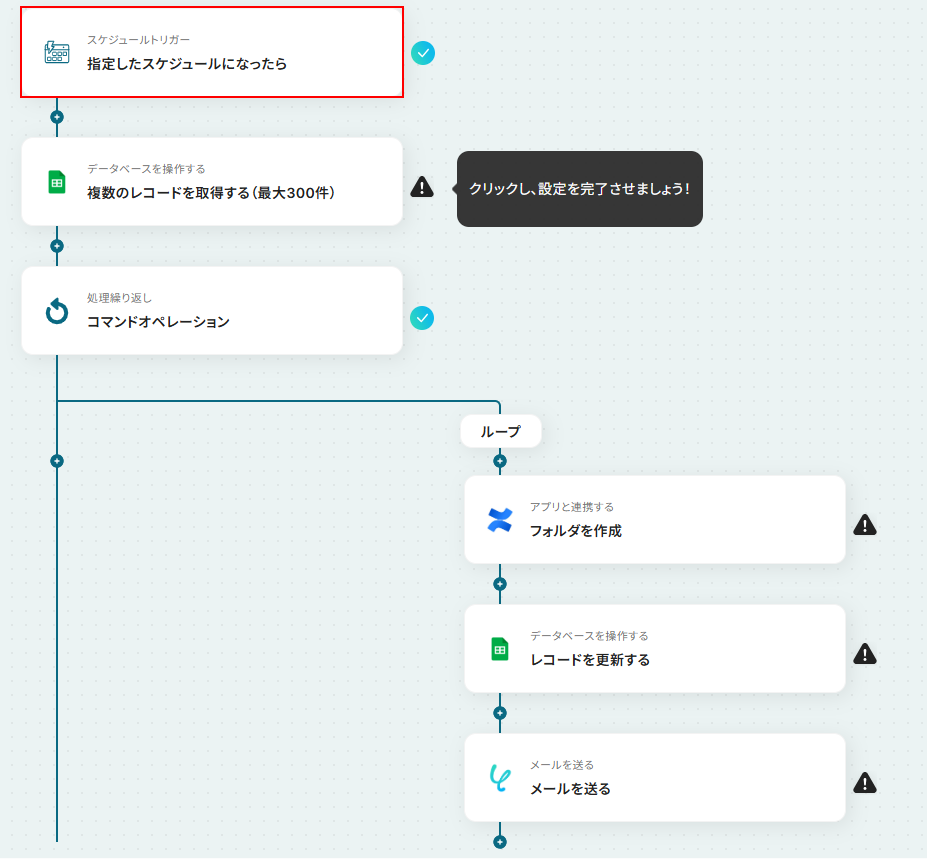Add step between レコードを更新する and メールを送る
The image size is (927, 859).
coord(500,713)
